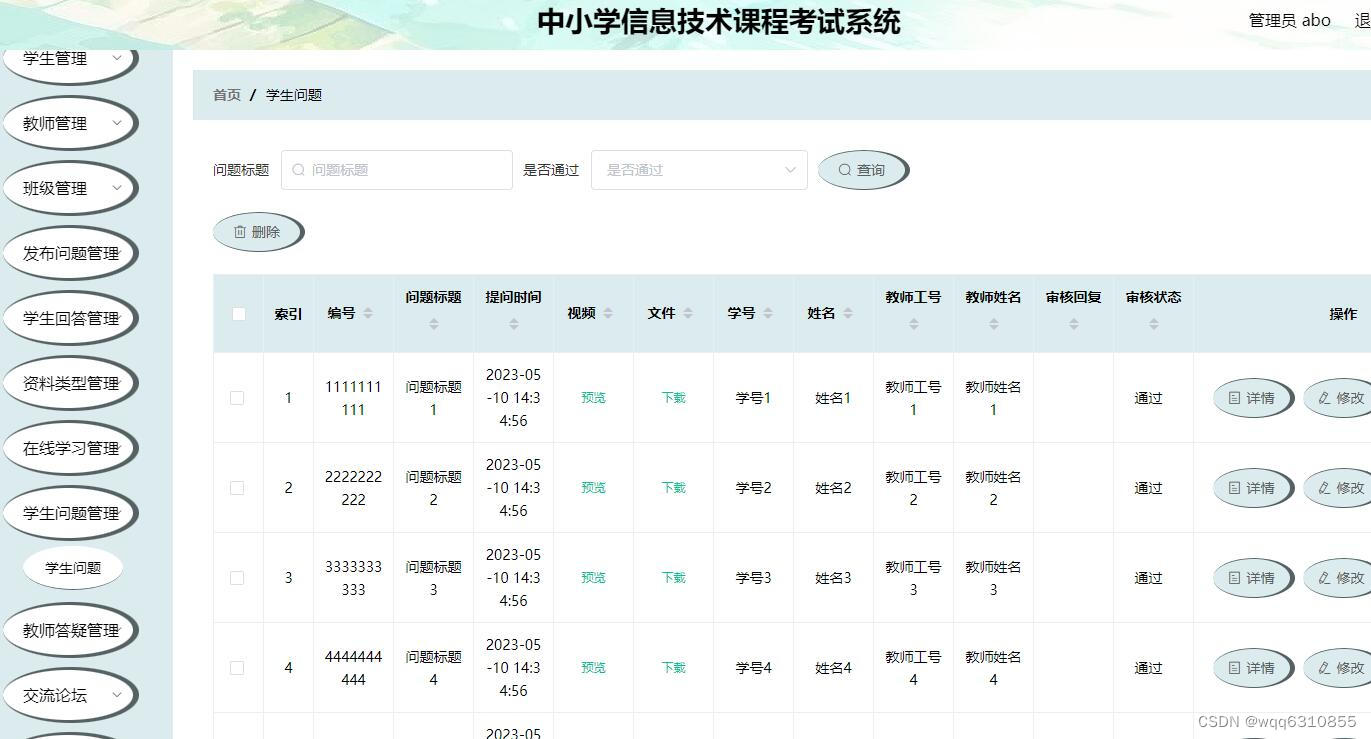
Task: Check the row 3 checkbox for 3333333333
Action: pyautogui.click(x=237, y=577)
